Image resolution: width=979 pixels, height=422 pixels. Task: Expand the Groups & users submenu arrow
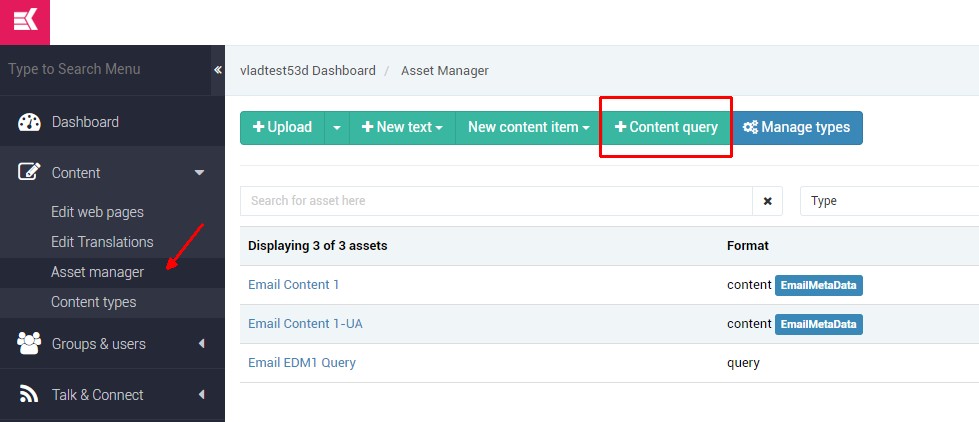(x=201, y=343)
